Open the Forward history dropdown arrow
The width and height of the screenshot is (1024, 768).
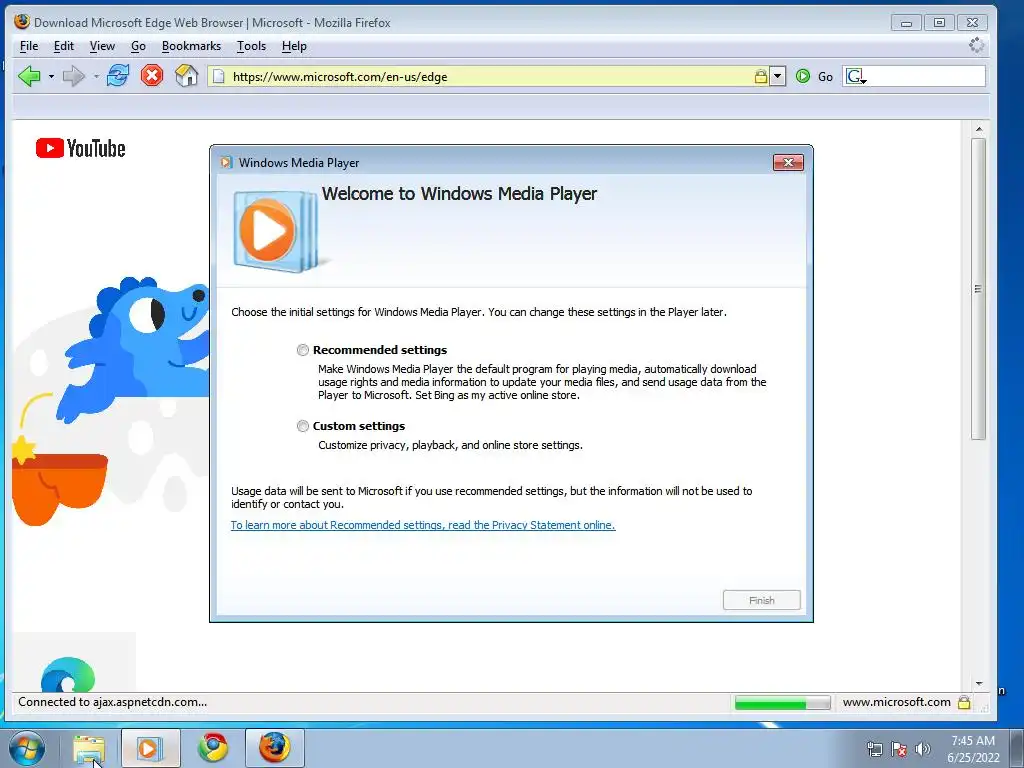[x=96, y=76]
